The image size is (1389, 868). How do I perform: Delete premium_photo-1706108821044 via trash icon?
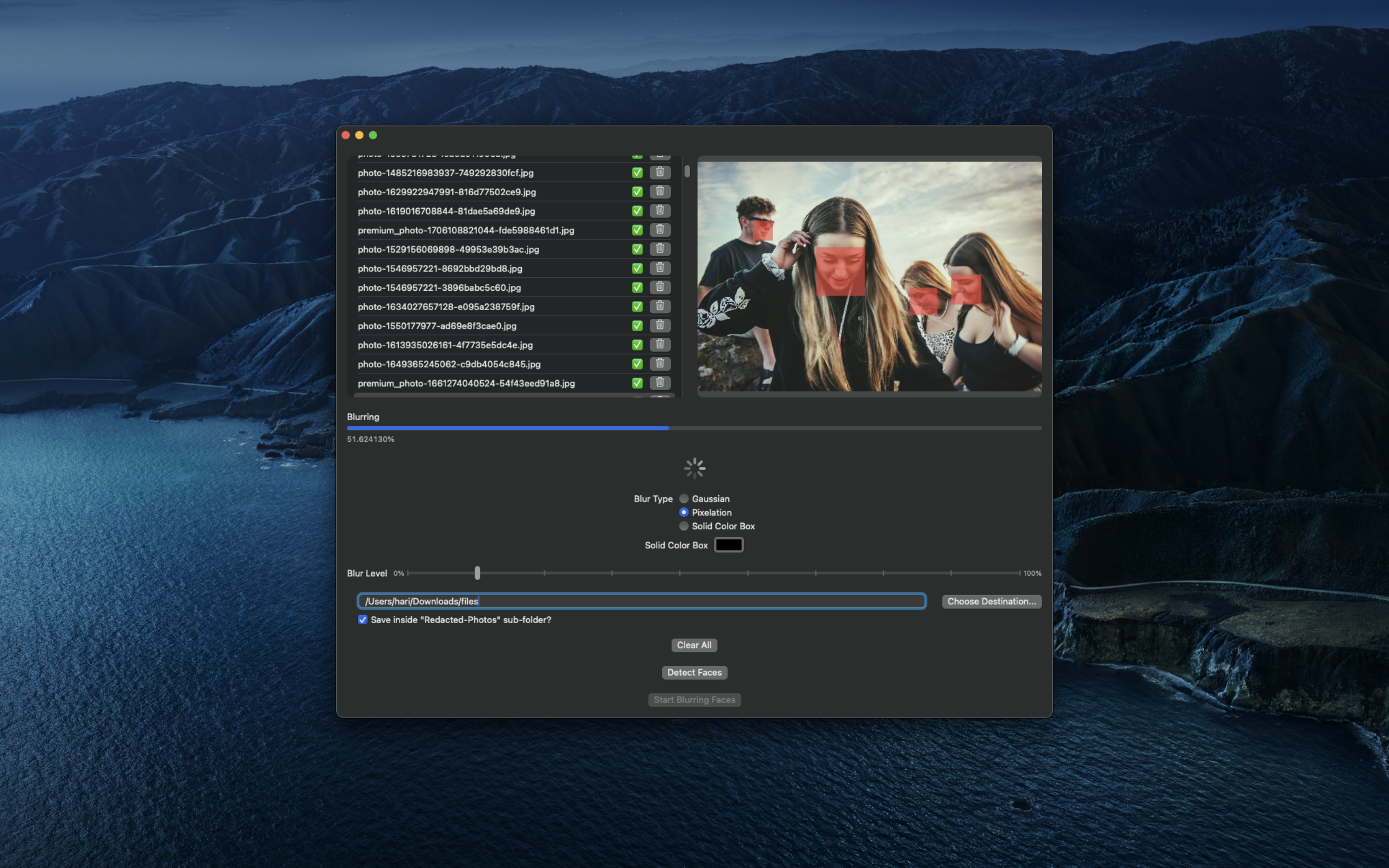[x=659, y=230]
